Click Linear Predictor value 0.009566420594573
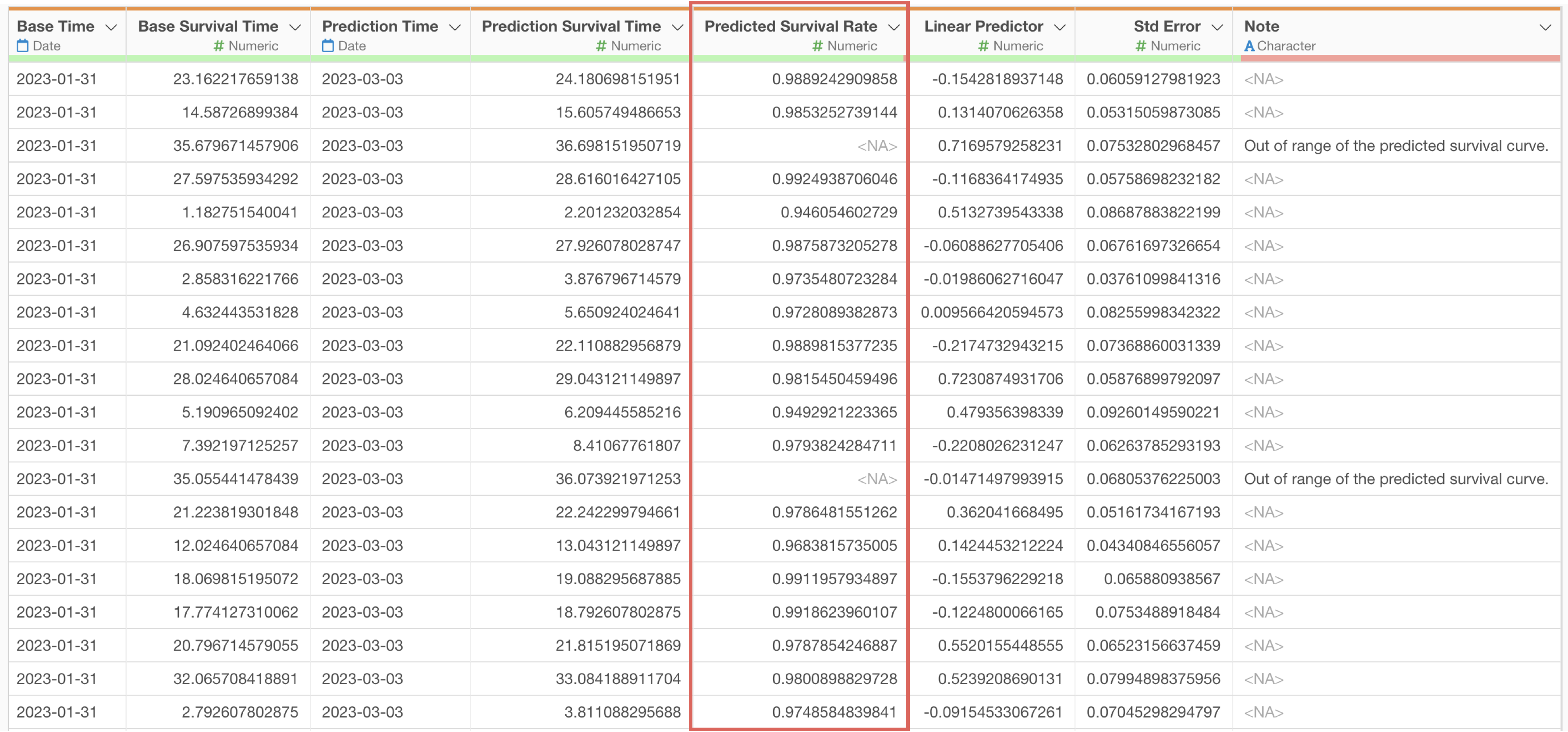The width and height of the screenshot is (1568, 732). point(992,313)
